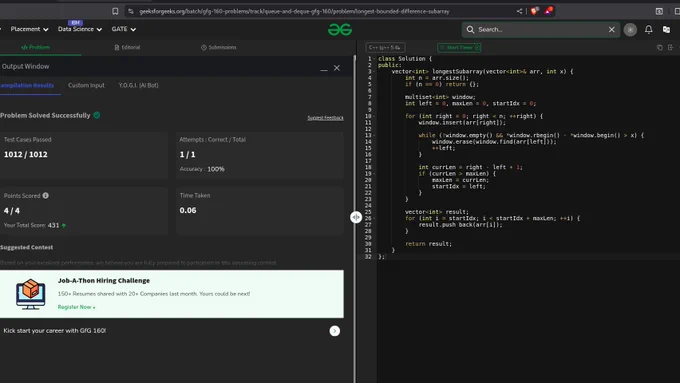Open the notifications bell
Image resolution: width=680 pixels, height=383 pixels.
pos(648,29)
